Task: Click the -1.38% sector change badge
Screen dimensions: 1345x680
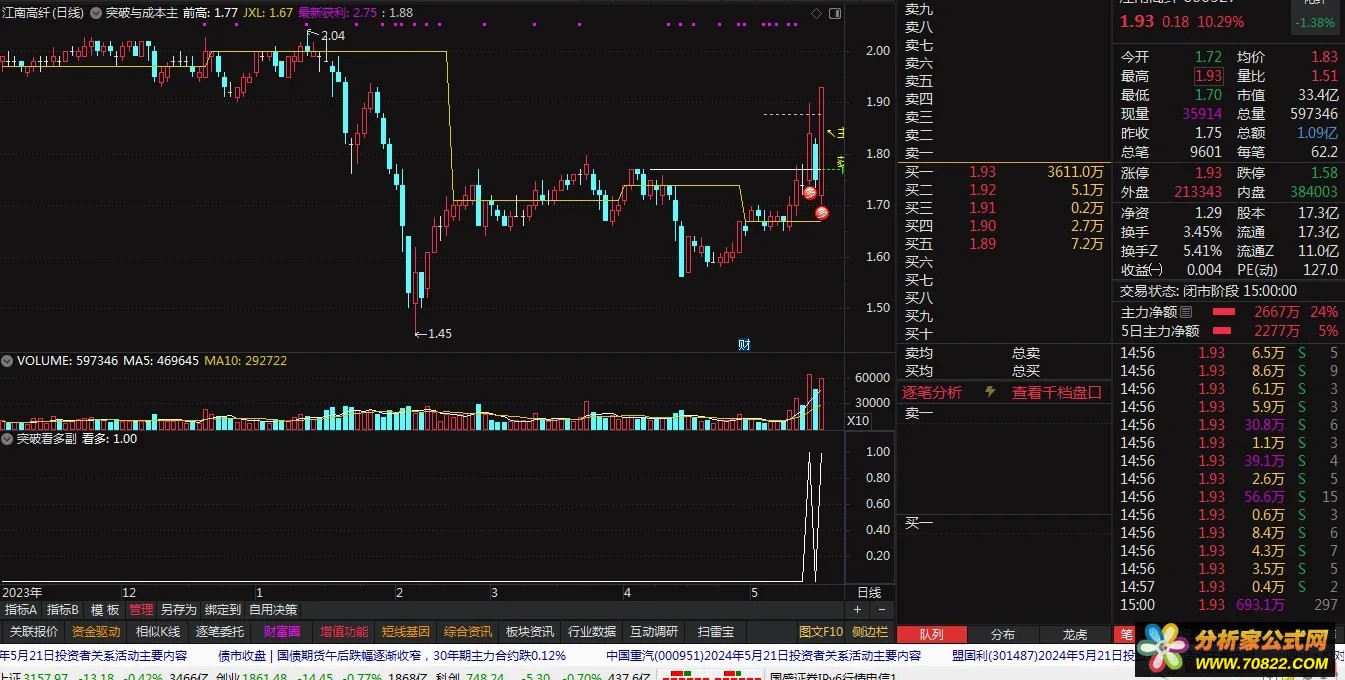Action: (1314, 22)
